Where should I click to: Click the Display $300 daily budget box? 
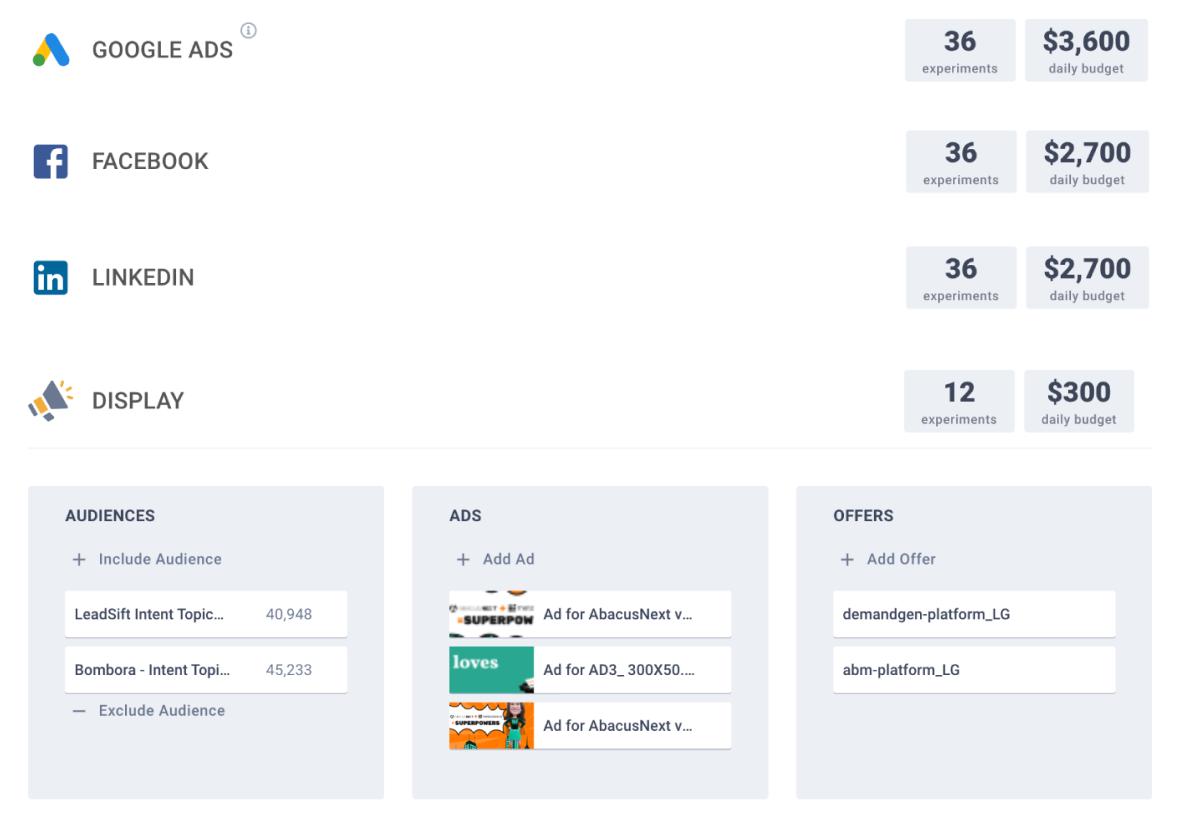(x=1079, y=401)
